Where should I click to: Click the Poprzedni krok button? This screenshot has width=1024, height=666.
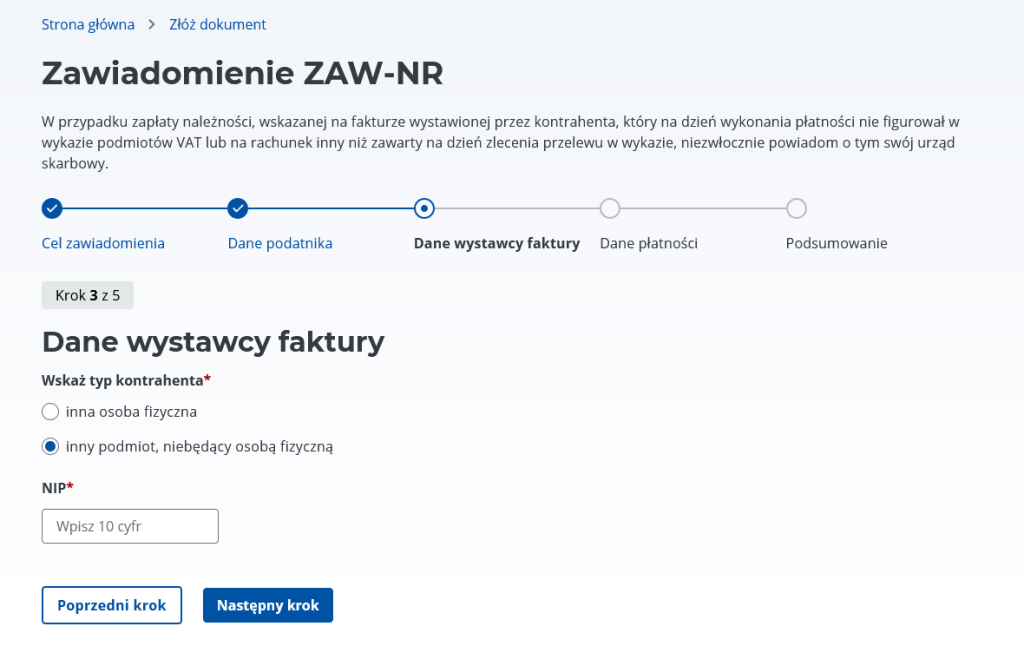(x=111, y=605)
